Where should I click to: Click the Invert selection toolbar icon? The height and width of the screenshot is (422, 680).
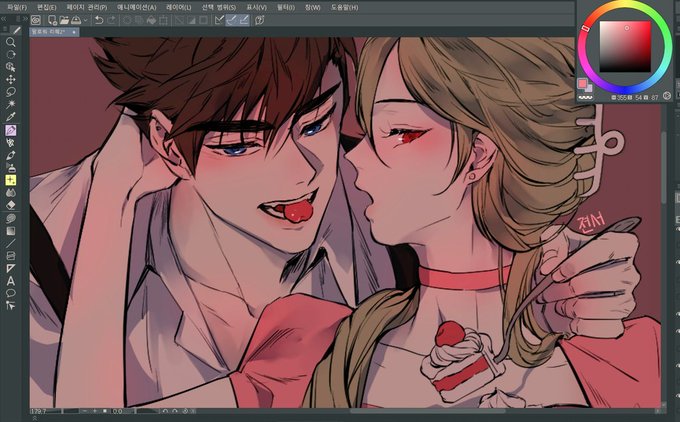pyautogui.click(x=191, y=20)
